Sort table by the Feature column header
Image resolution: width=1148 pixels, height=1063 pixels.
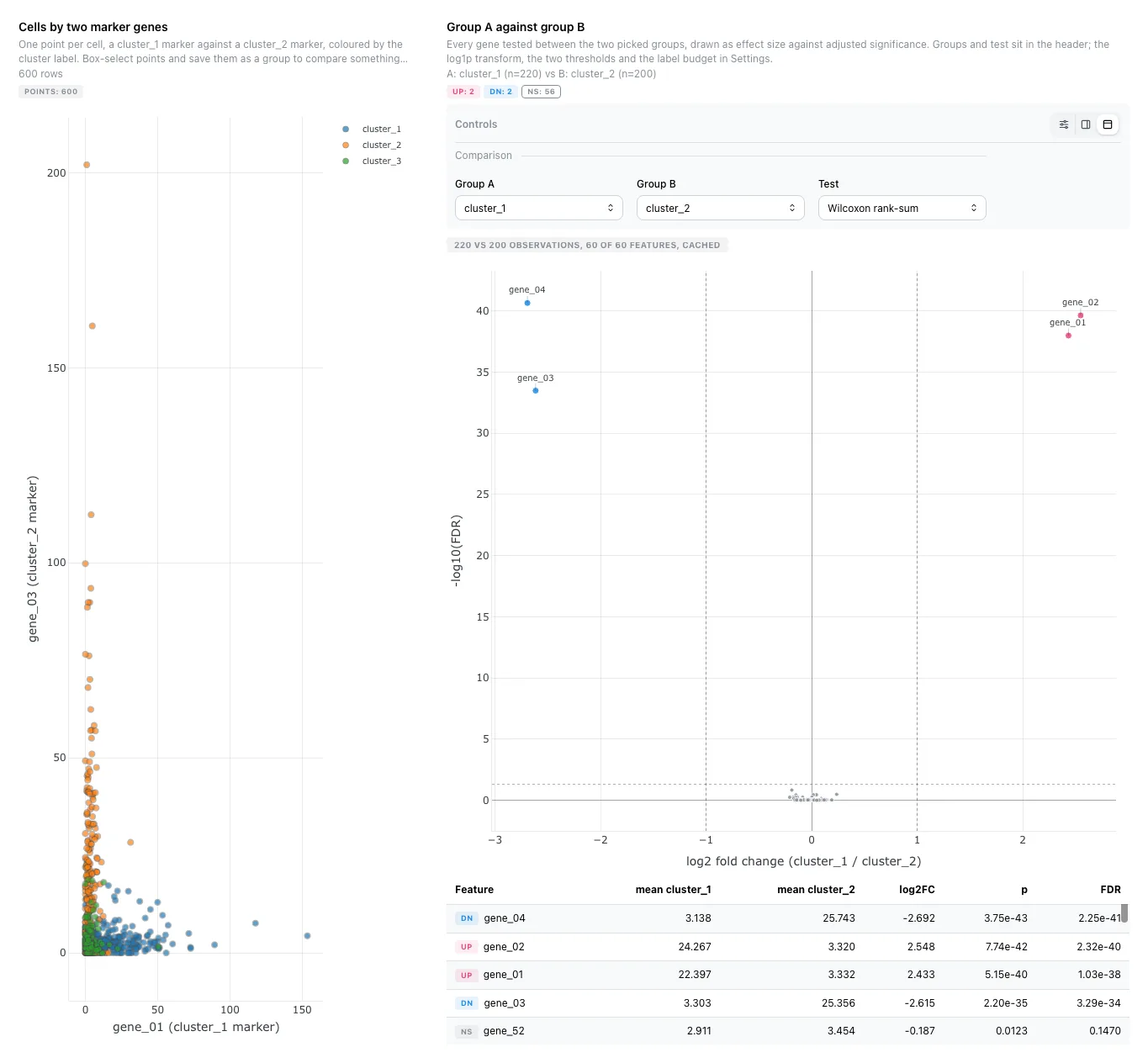click(x=474, y=890)
